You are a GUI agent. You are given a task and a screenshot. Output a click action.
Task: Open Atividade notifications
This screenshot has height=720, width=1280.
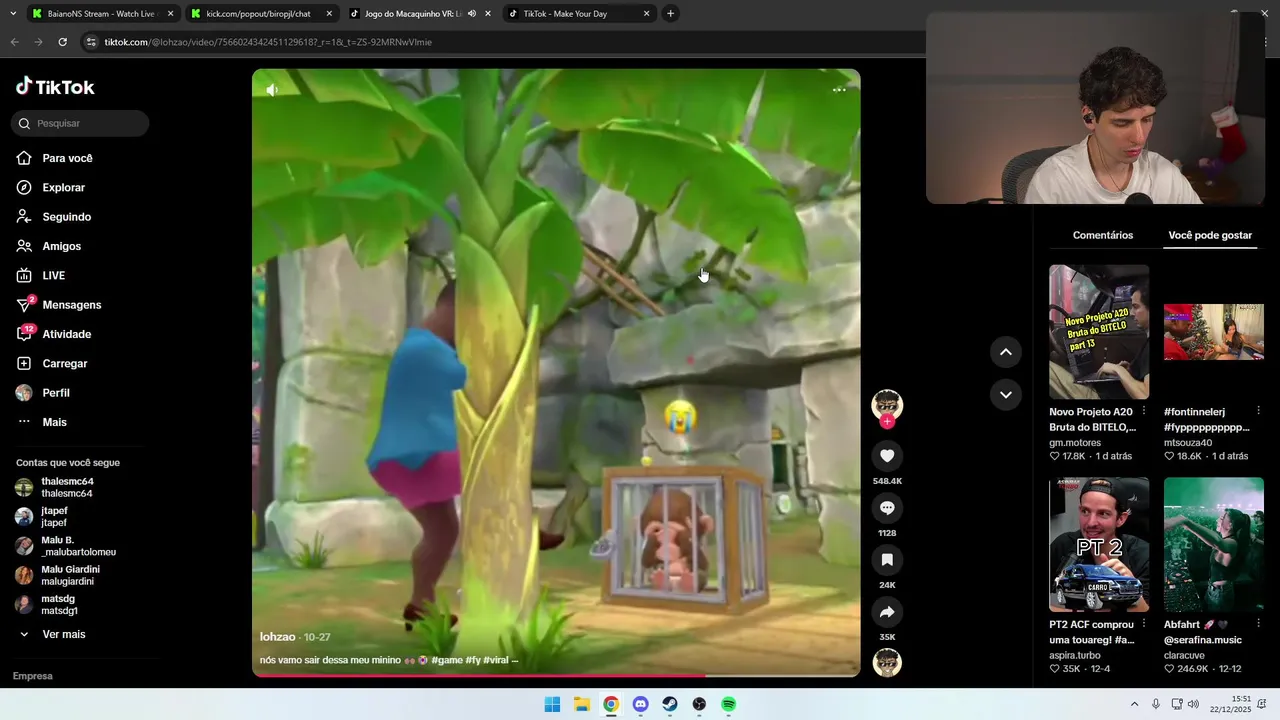(x=54, y=334)
